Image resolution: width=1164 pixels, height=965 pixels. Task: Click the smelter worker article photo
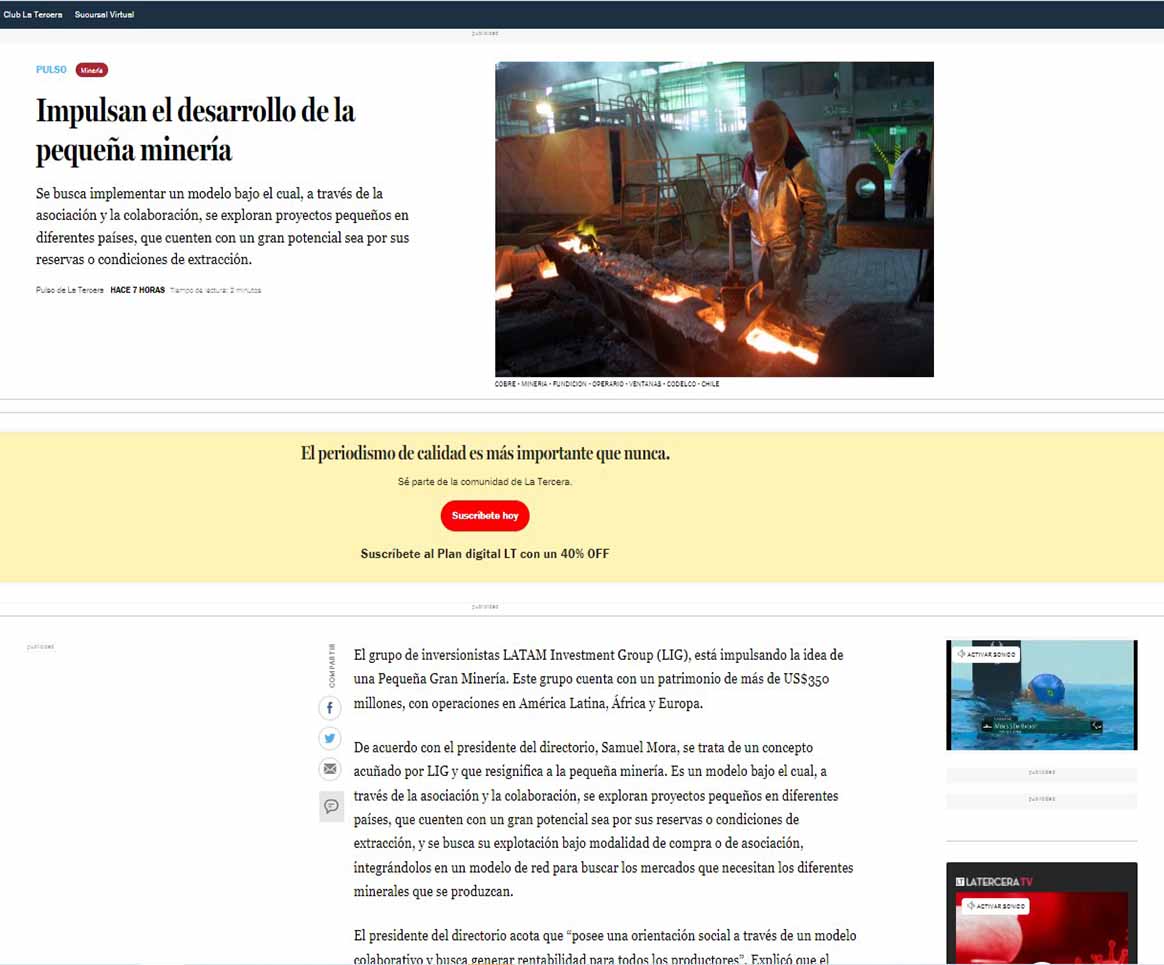tap(714, 219)
